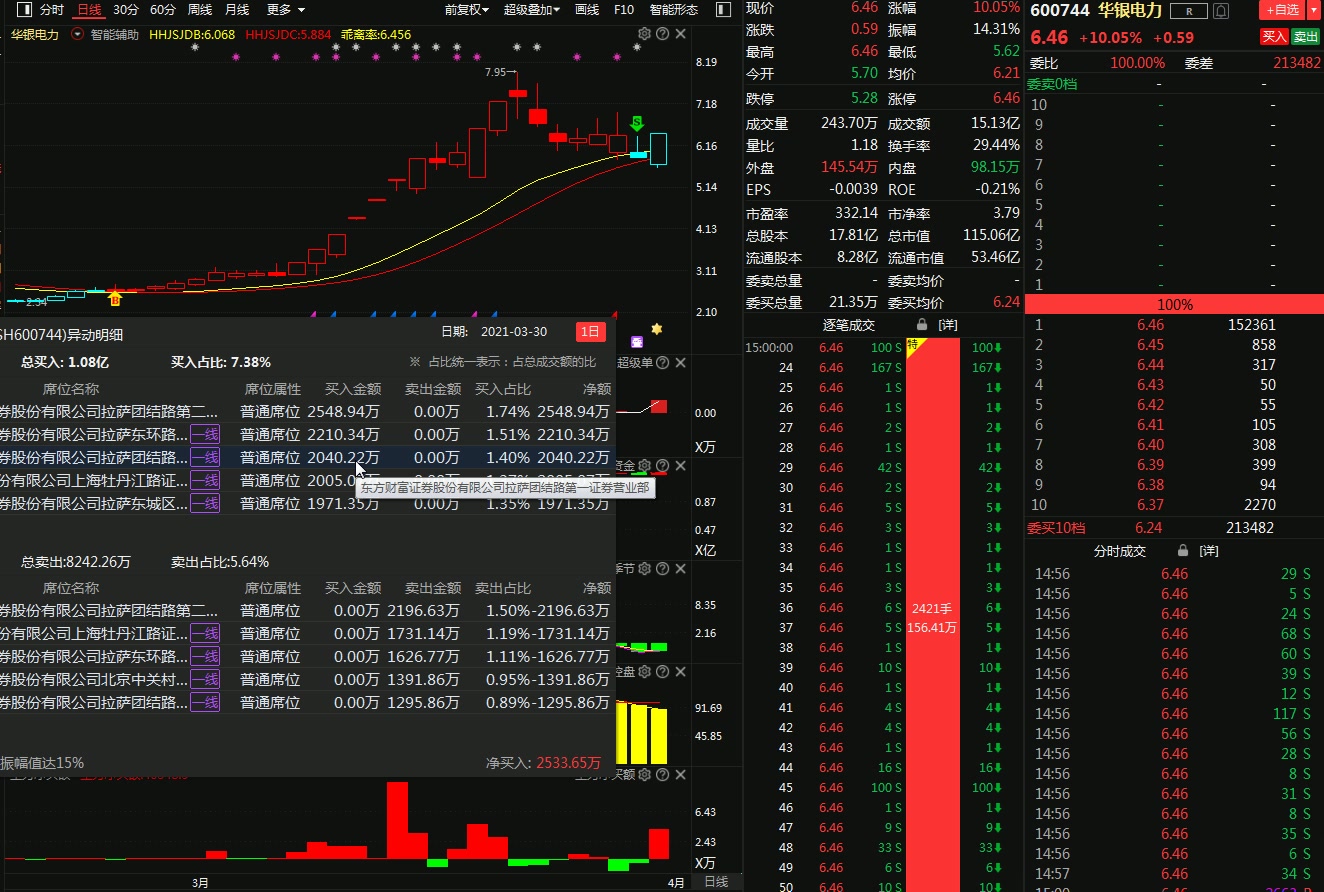Click the red 100% order ratio bar
The width and height of the screenshot is (1324, 892).
point(1174,304)
